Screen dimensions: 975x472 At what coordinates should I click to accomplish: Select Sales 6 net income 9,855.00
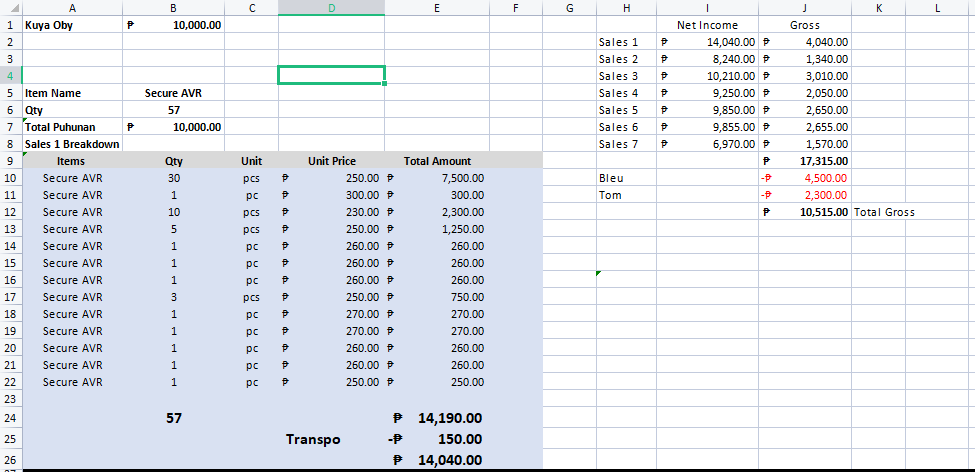click(707, 127)
